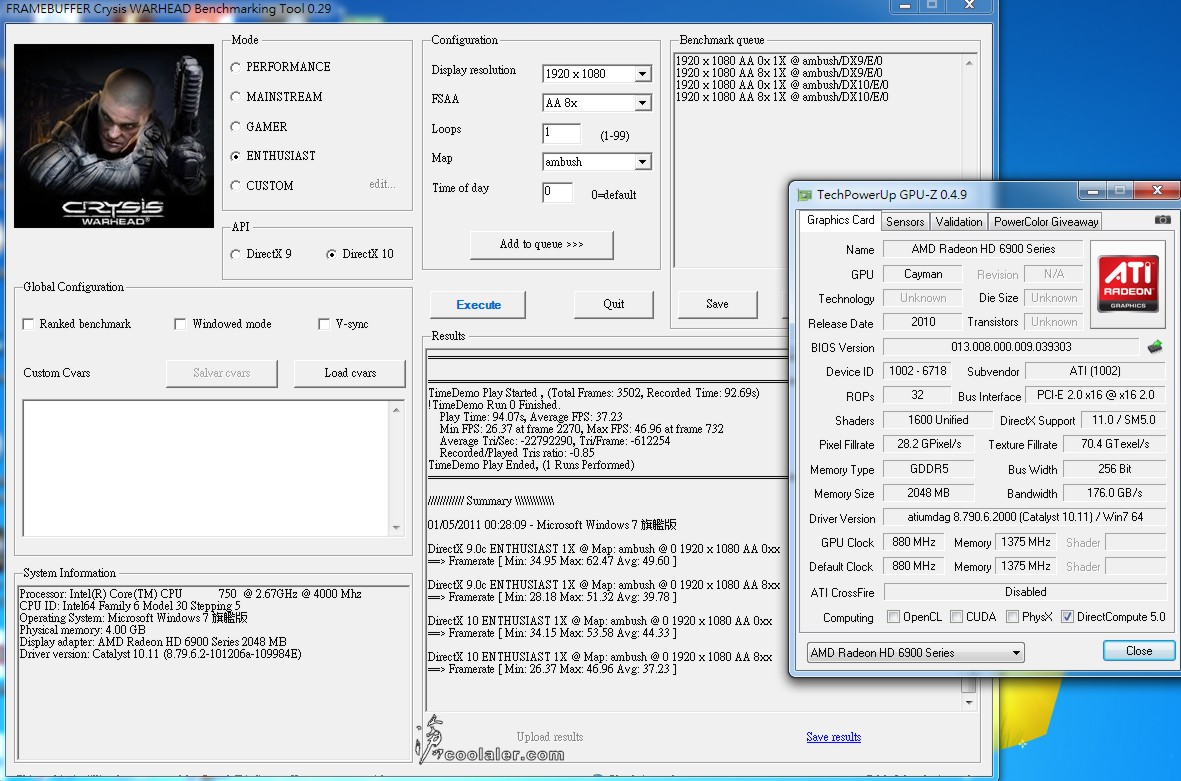1181x781 pixels.
Task: Click the Save queue button
Action: (717, 304)
